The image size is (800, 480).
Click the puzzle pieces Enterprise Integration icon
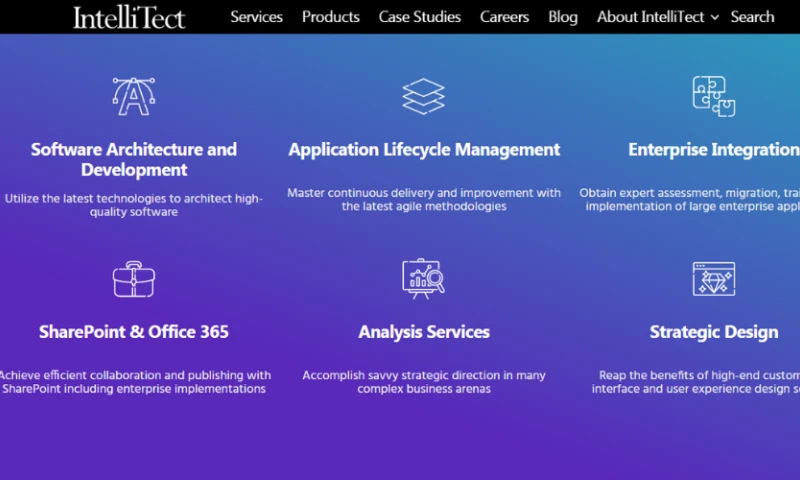click(x=714, y=96)
